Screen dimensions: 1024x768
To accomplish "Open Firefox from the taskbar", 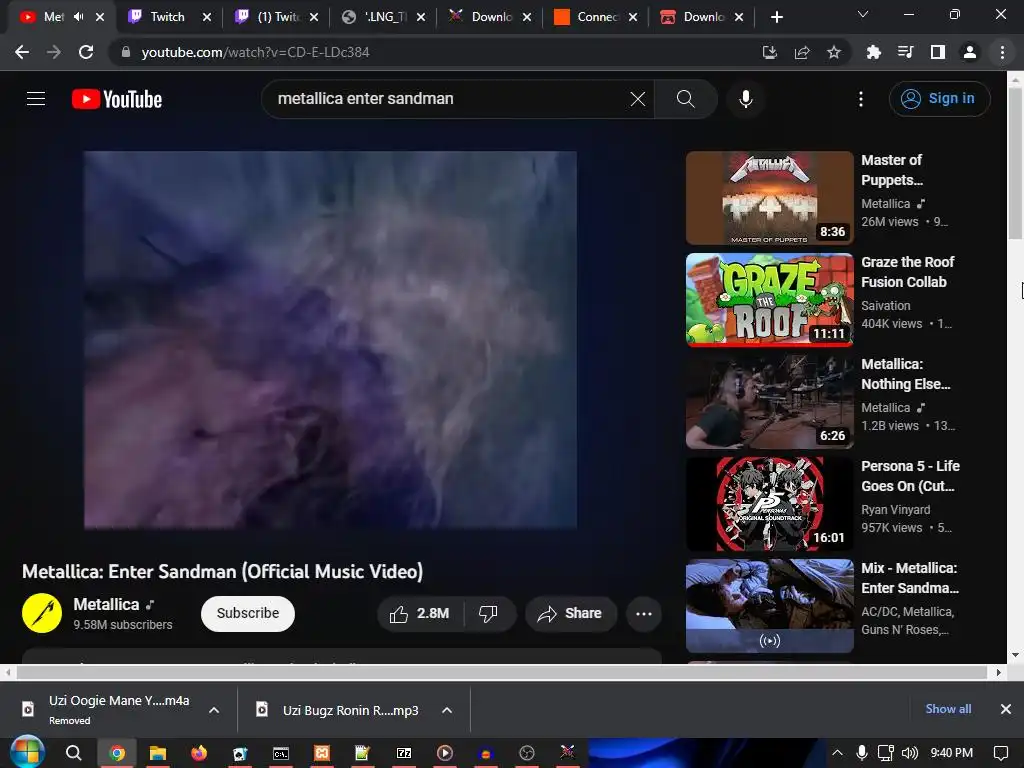I will coord(199,753).
